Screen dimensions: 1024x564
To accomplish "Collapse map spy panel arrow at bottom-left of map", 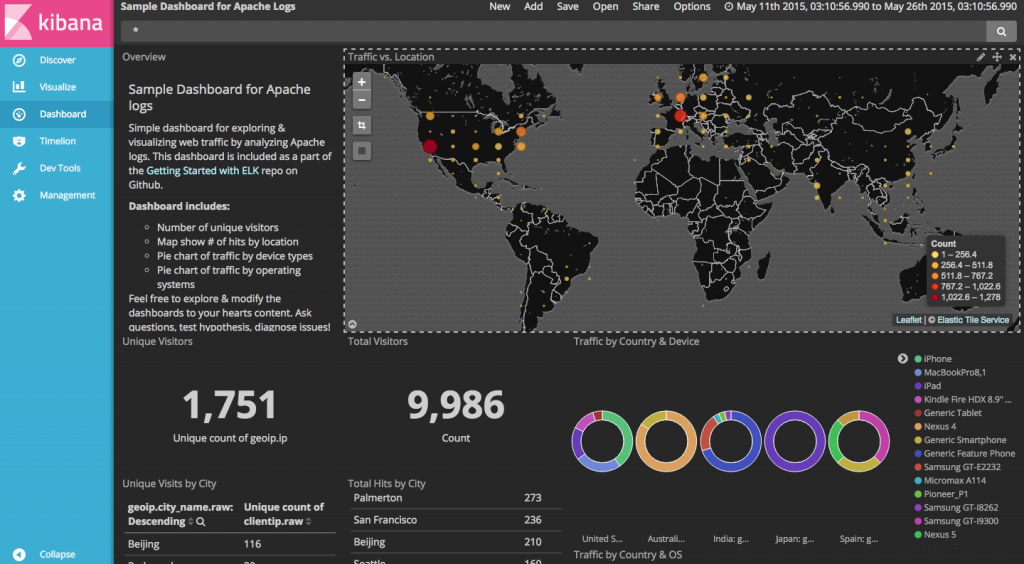I will [x=353, y=324].
